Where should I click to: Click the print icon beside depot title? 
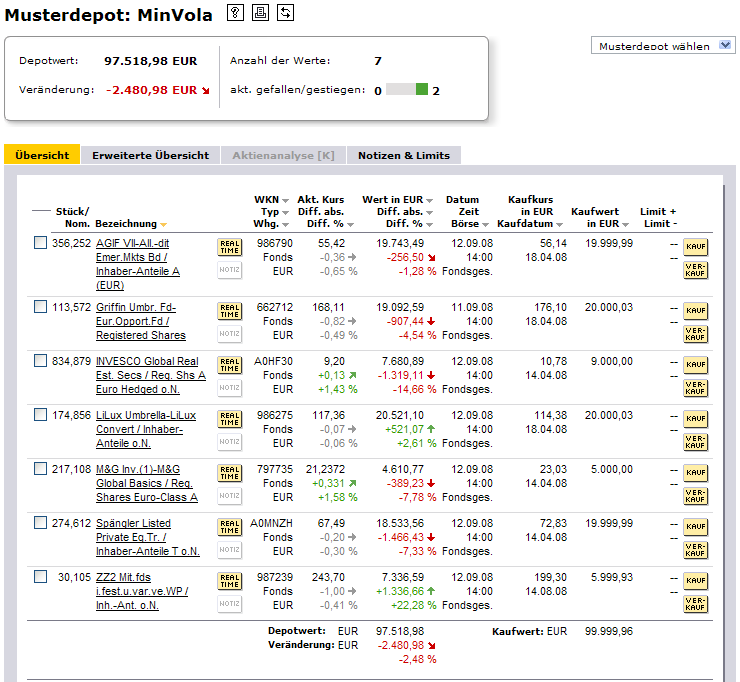[260, 12]
